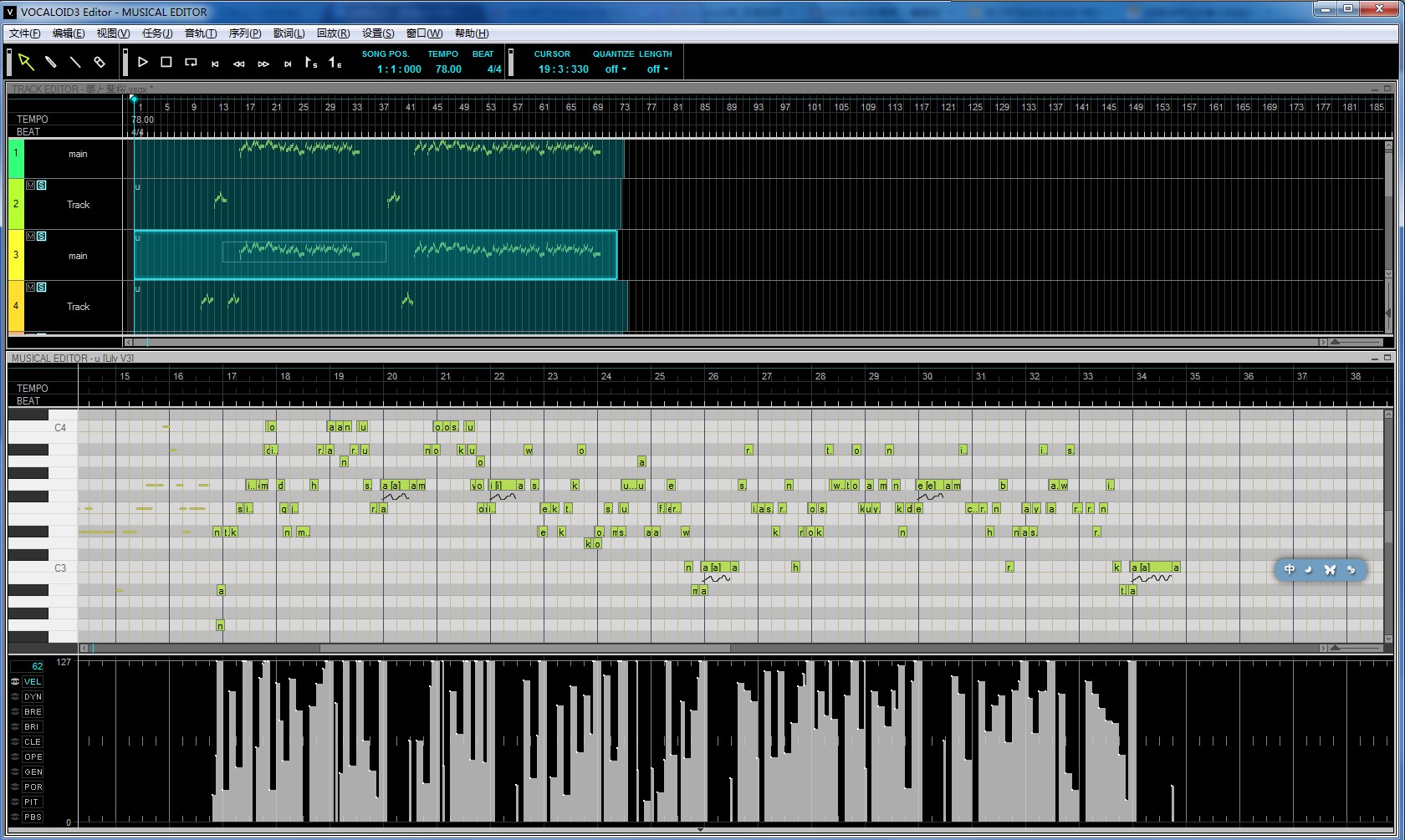
Task: Open the 编辑(E) menu
Action: (69, 33)
